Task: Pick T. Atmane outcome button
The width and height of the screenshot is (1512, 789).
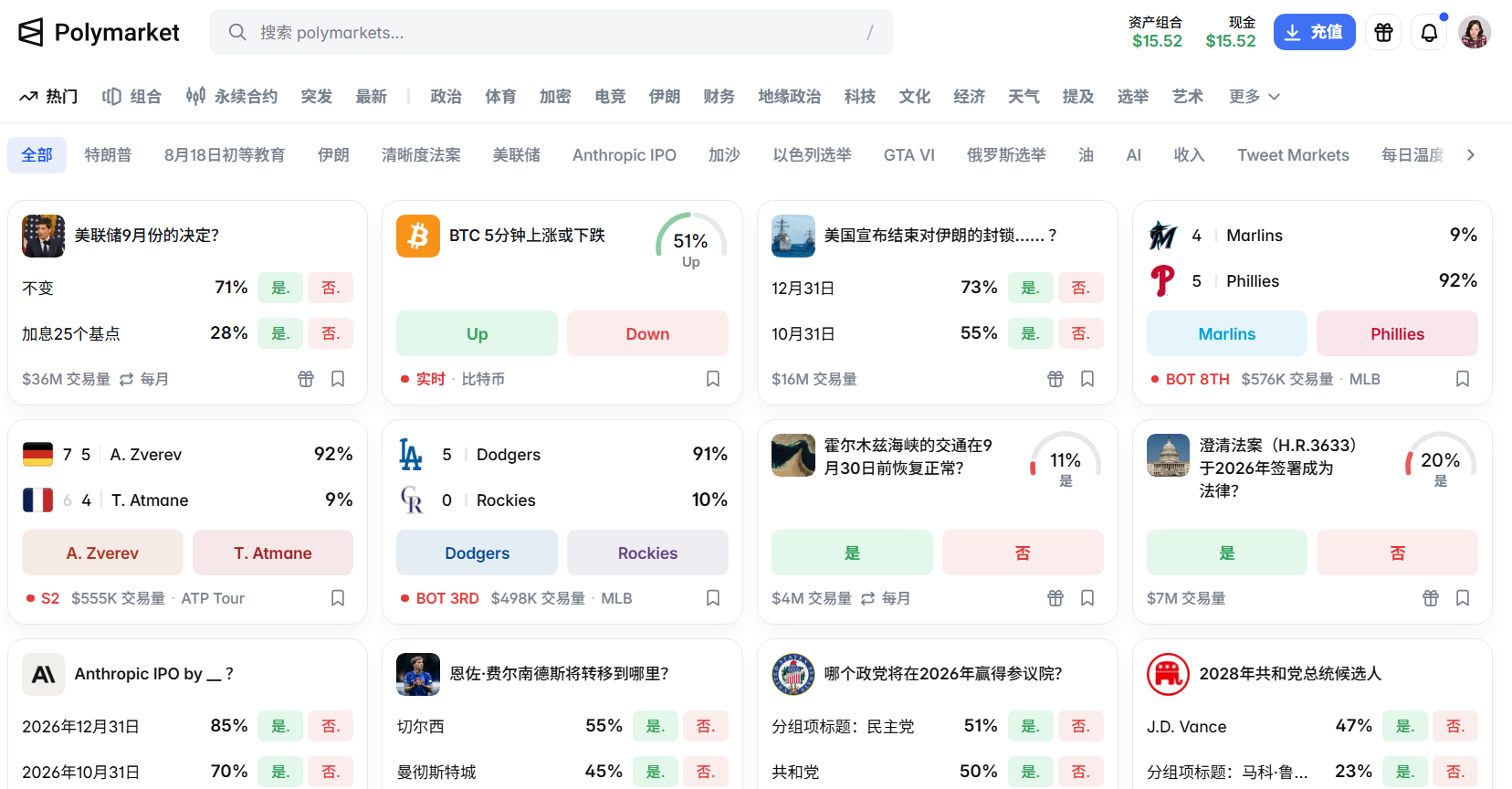Action: tap(273, 552)
